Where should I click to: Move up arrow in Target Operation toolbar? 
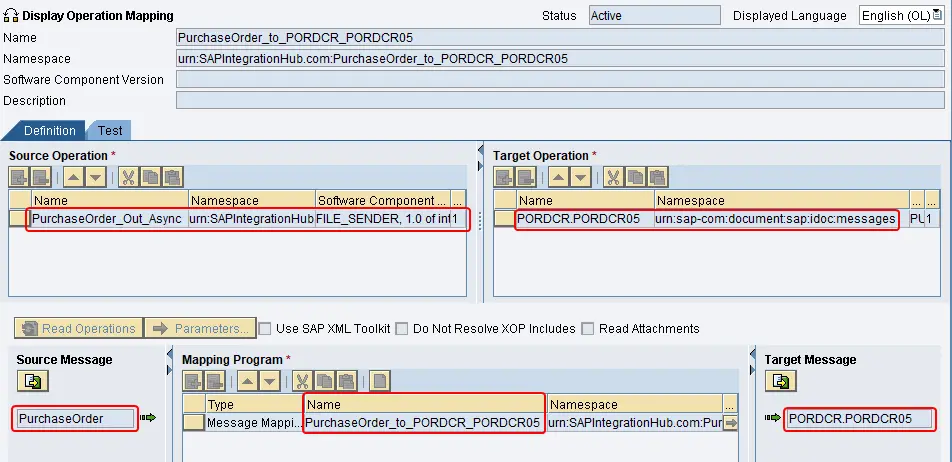pyautogui.click(x=558, y=177)
